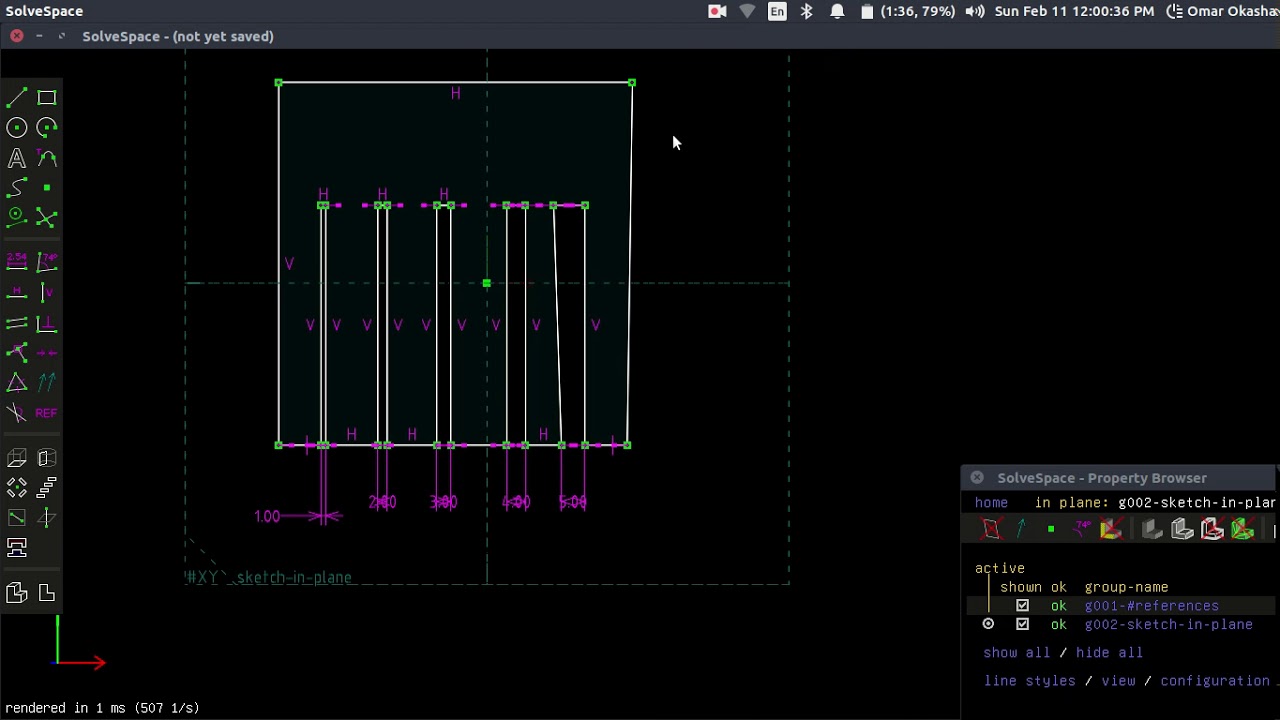Select the rectangle sketch tool
This screenshot has height=720, width=1280.
tap(47, 98)
